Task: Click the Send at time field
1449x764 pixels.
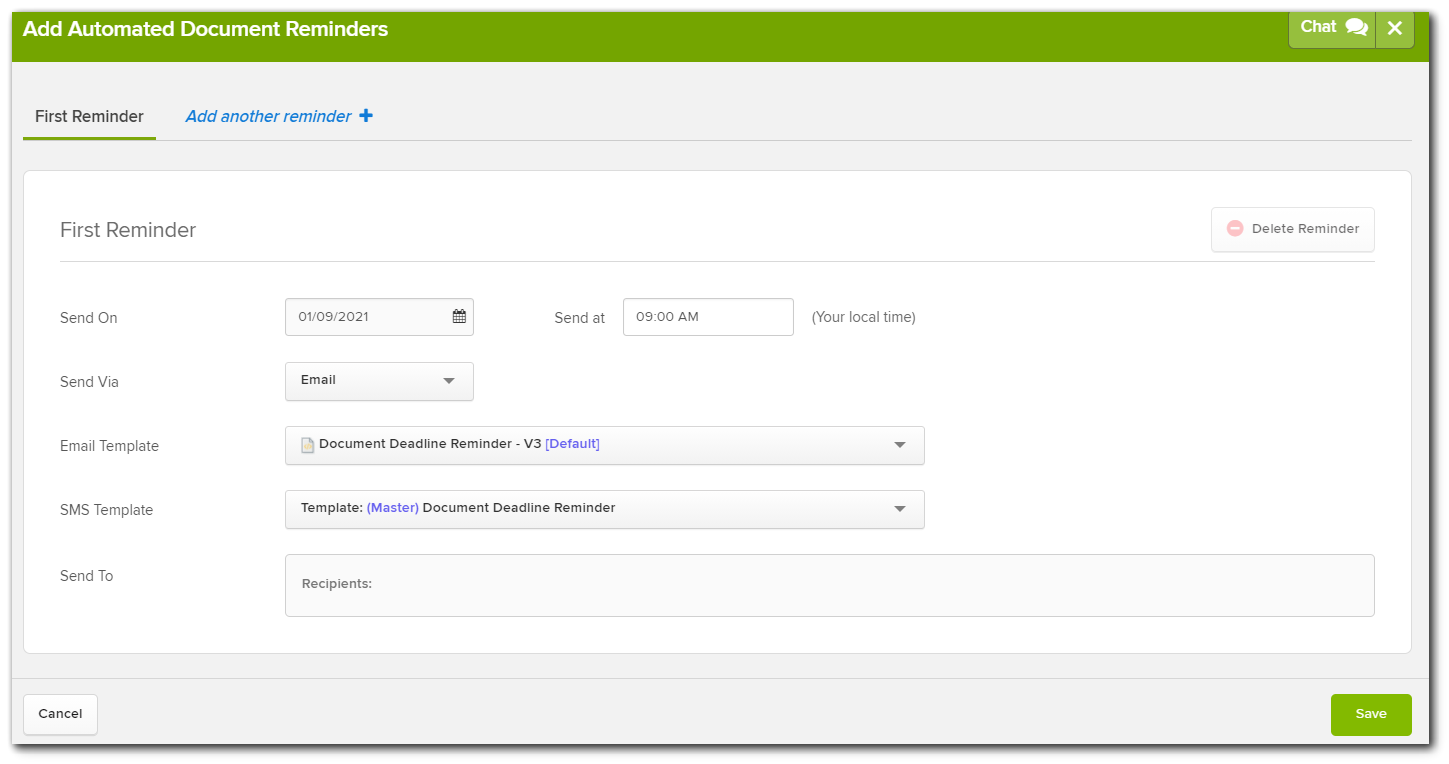Action: coord(708,316)
